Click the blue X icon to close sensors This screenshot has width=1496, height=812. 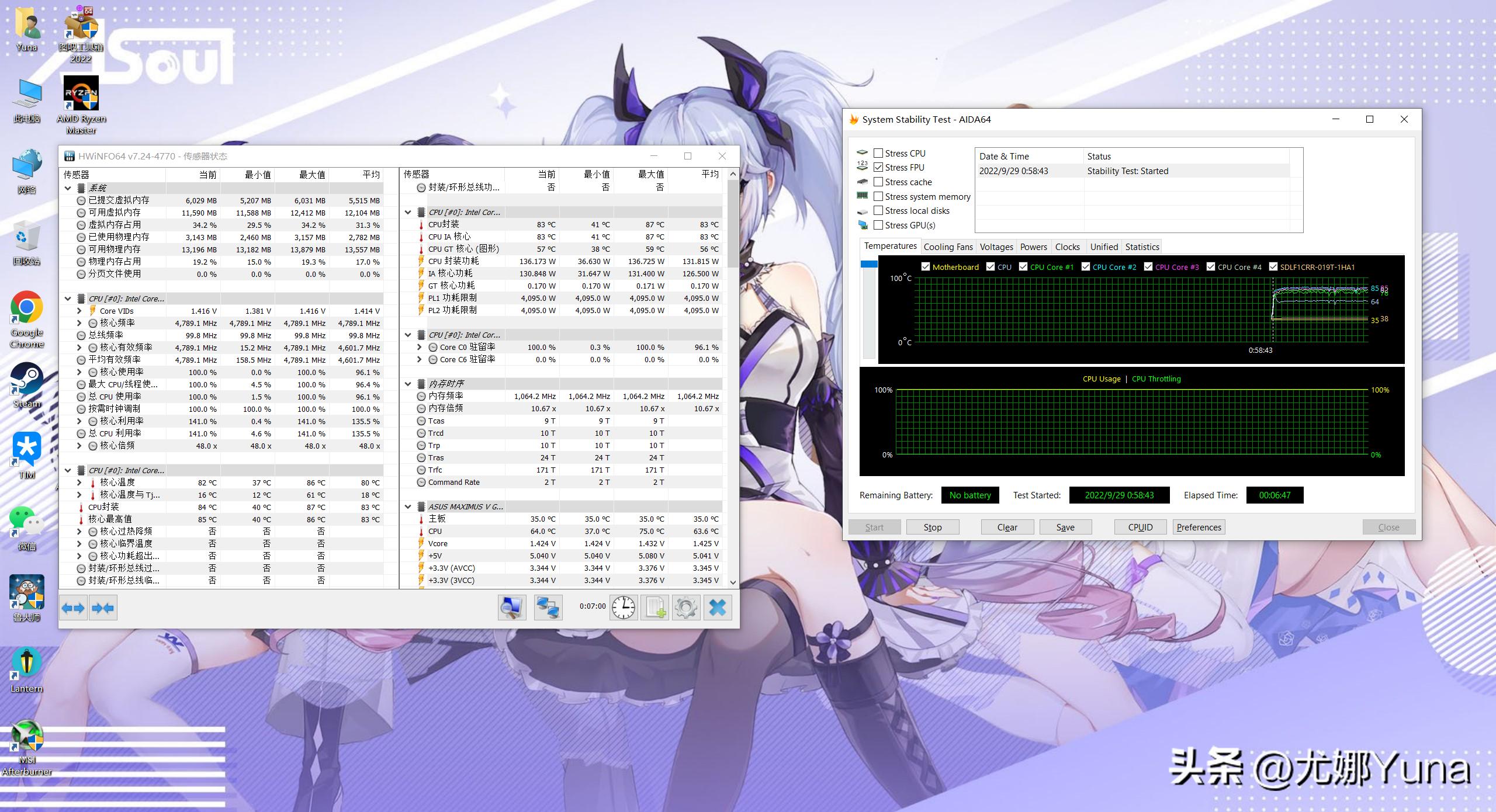[x=718, y=608]
